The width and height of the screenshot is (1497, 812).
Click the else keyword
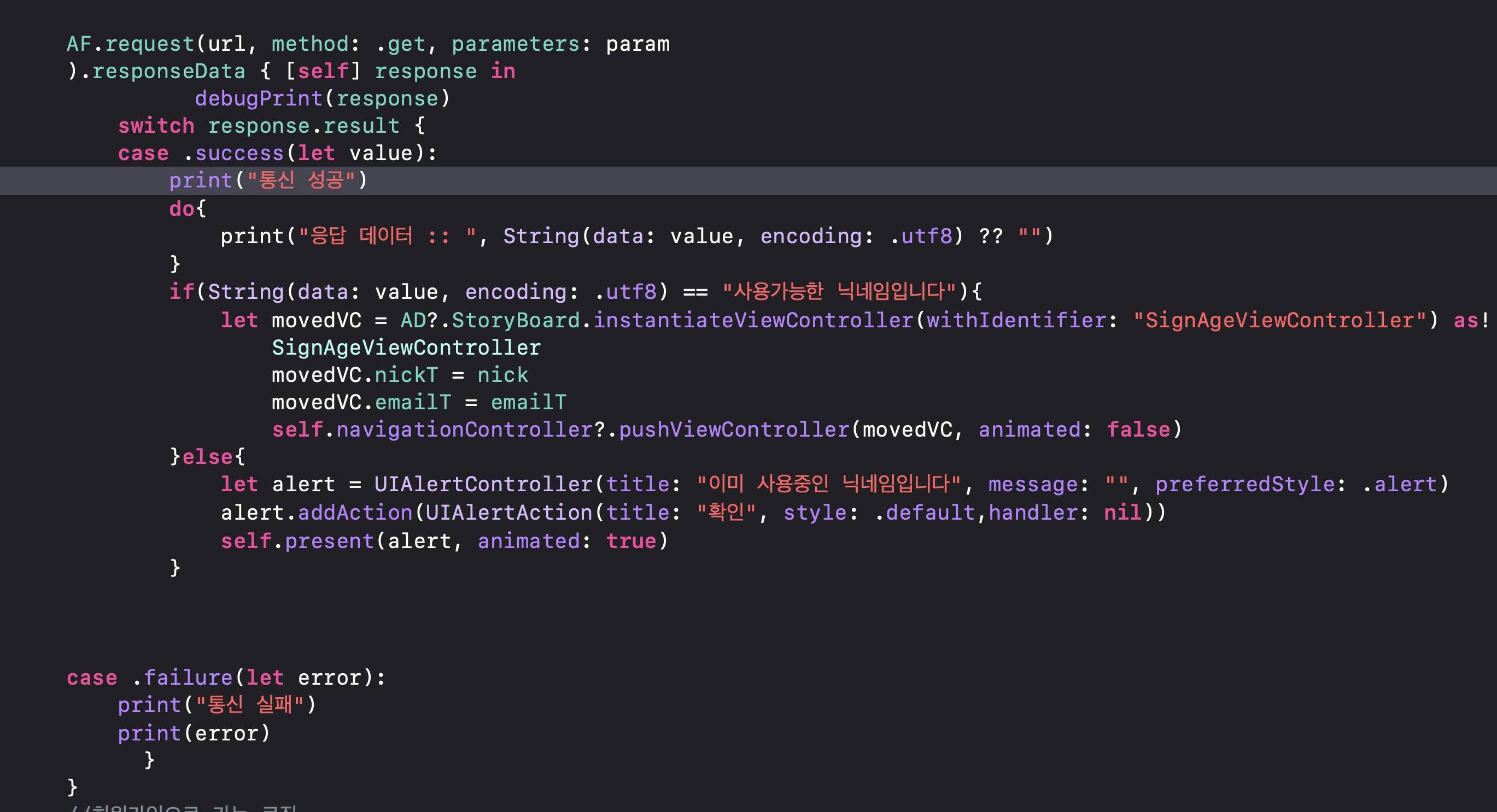coord(207,457)
